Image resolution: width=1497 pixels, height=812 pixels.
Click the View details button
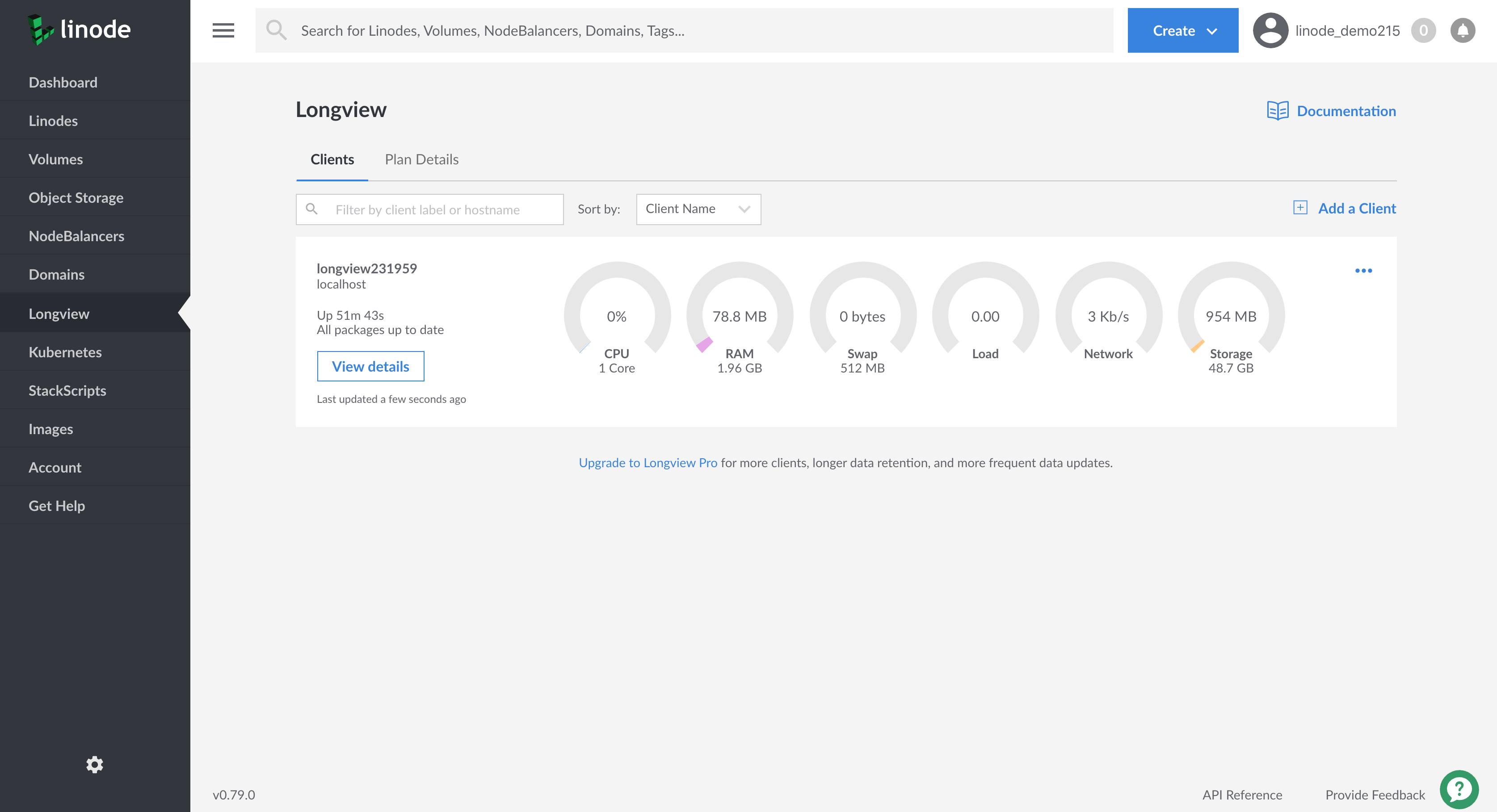coord(370,366)
